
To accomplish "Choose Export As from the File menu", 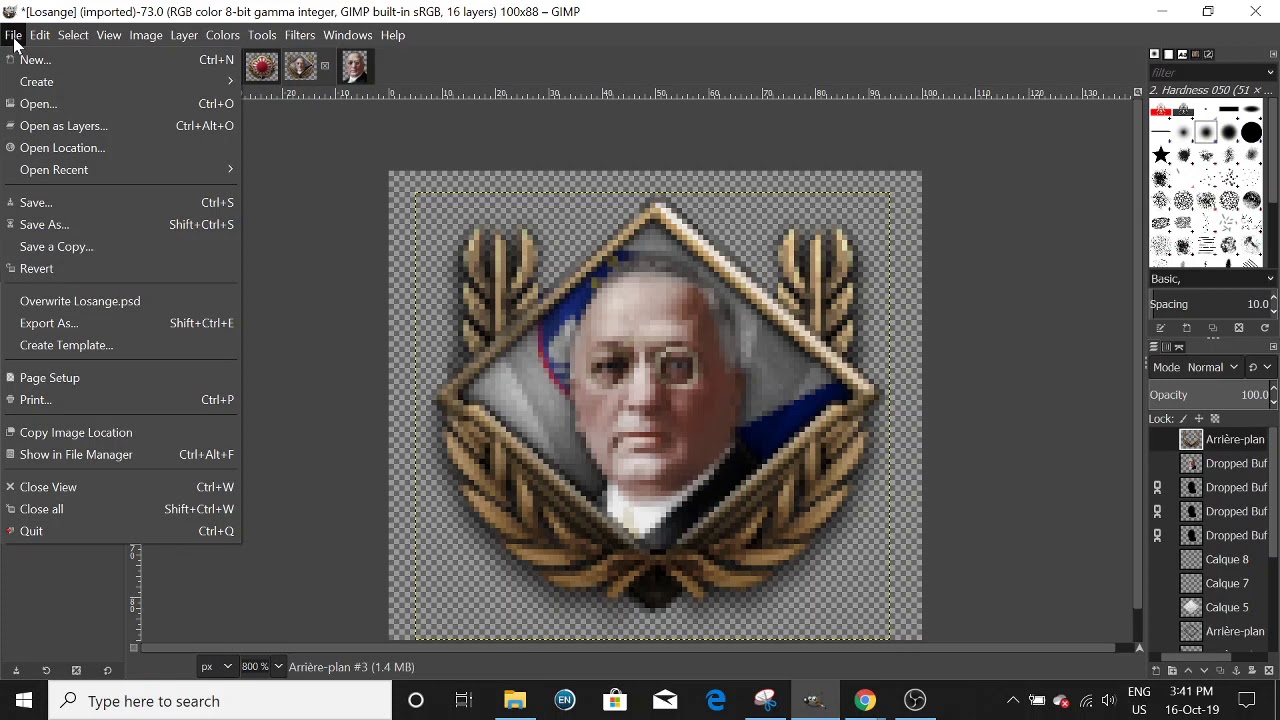I will tap(120, 323).
